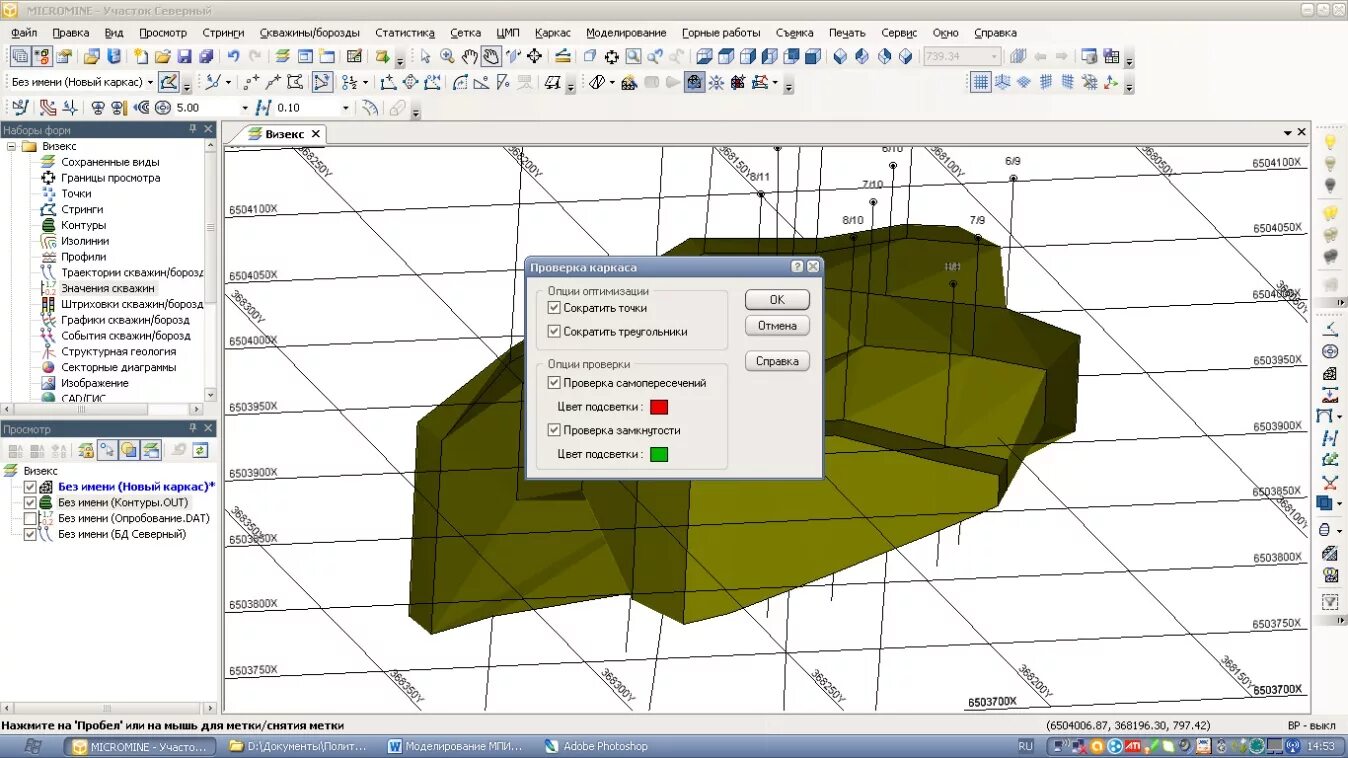
Task: Open the 0.10 value dropdown
Action: pos(346,107)
